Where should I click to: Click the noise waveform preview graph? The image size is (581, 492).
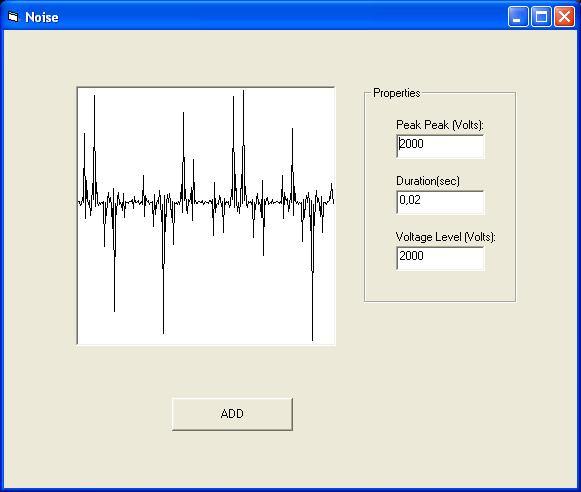(206, 216)
